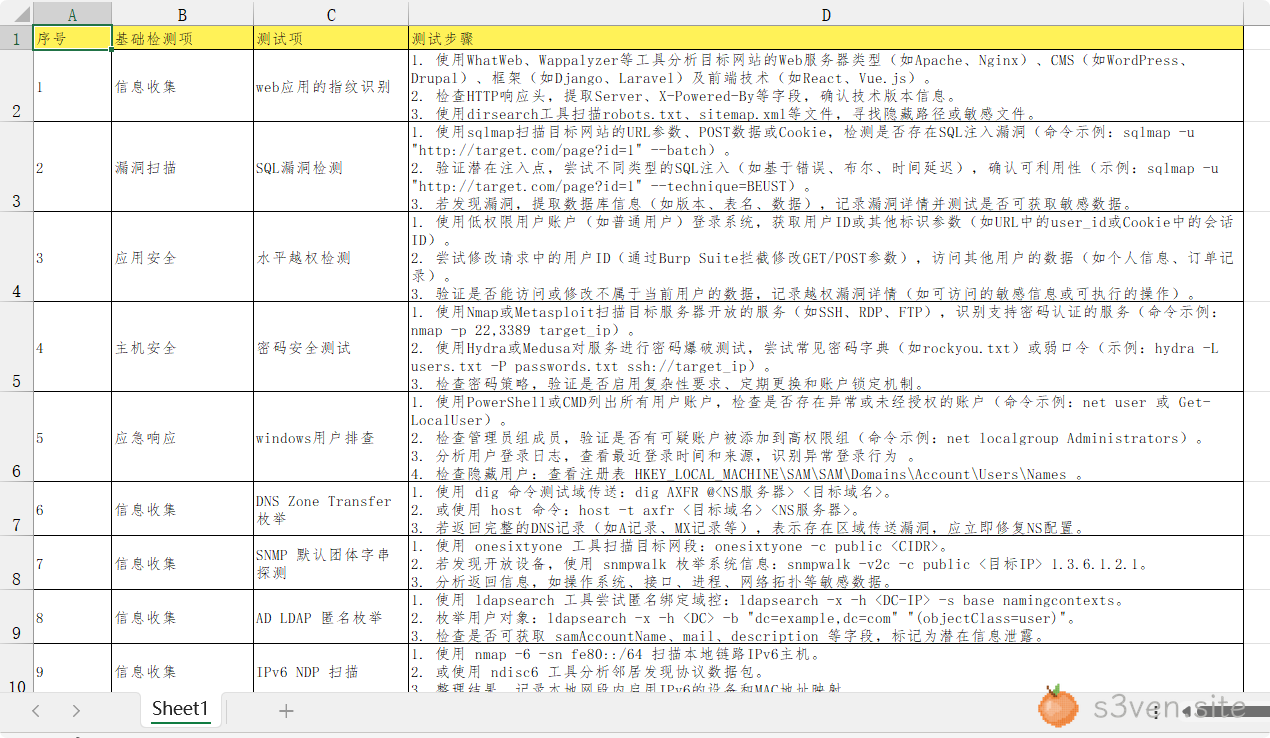
Task: Click the steps cell mentioning onesixtyone
Action: (826, 563)
